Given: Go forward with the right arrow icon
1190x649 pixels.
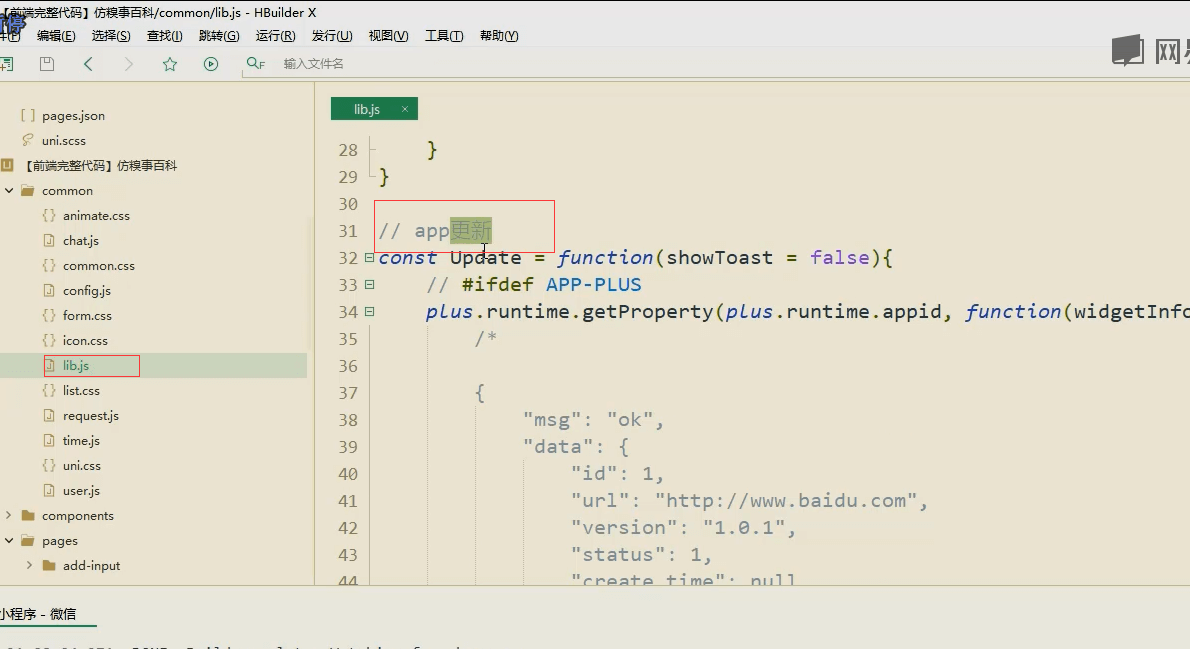Looking at the screenshot, I should pos(128,65).
